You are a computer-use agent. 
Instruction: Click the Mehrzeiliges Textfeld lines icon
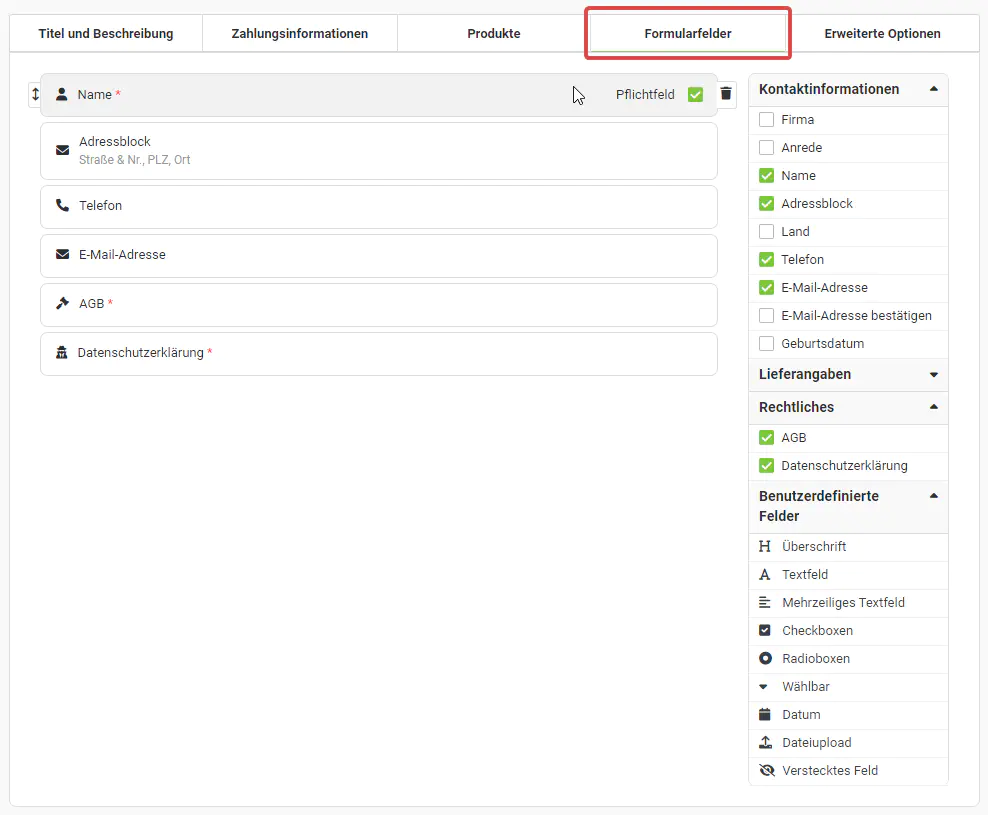point(765,603)
